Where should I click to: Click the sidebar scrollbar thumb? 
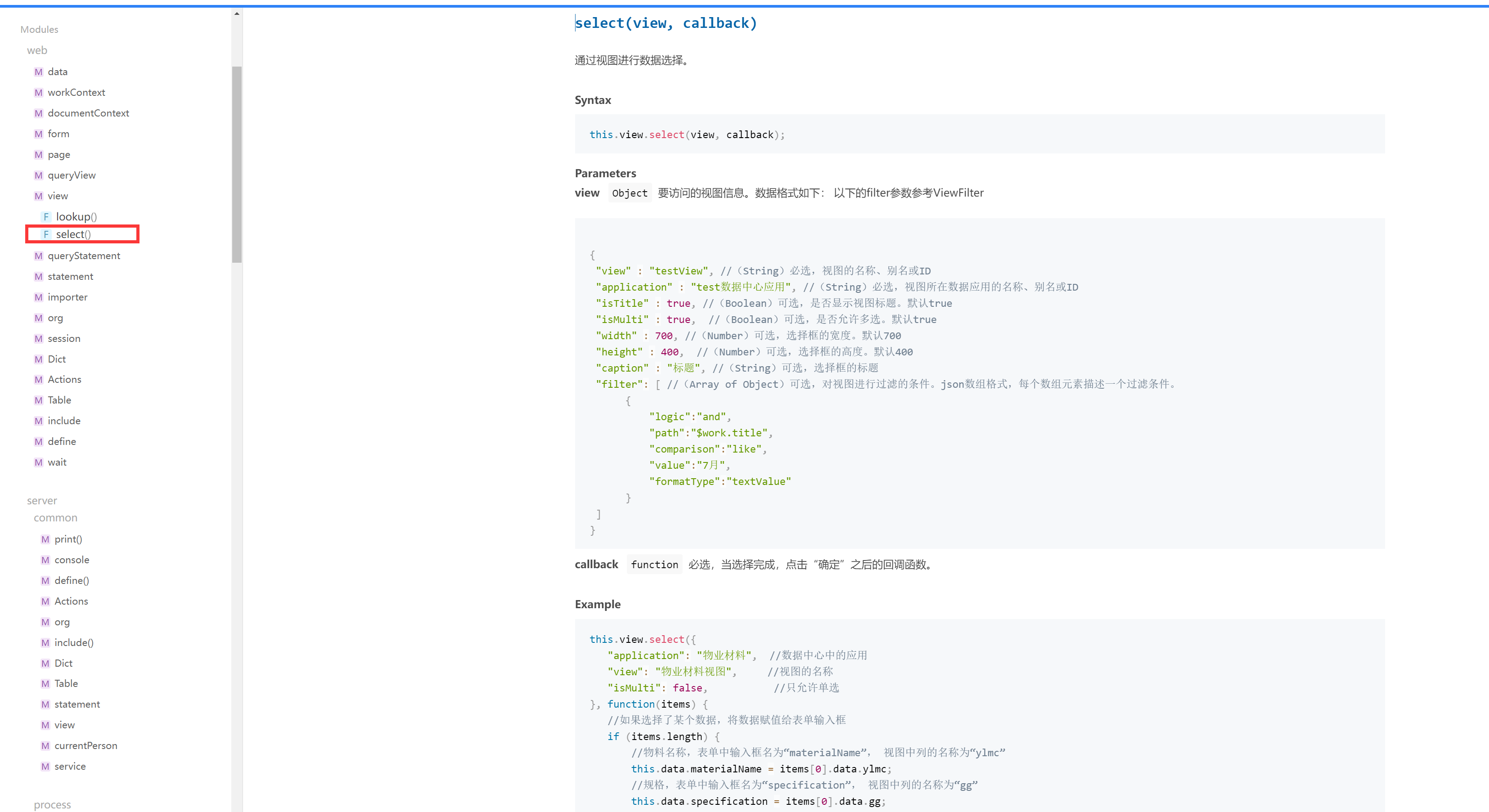(236, 165)
